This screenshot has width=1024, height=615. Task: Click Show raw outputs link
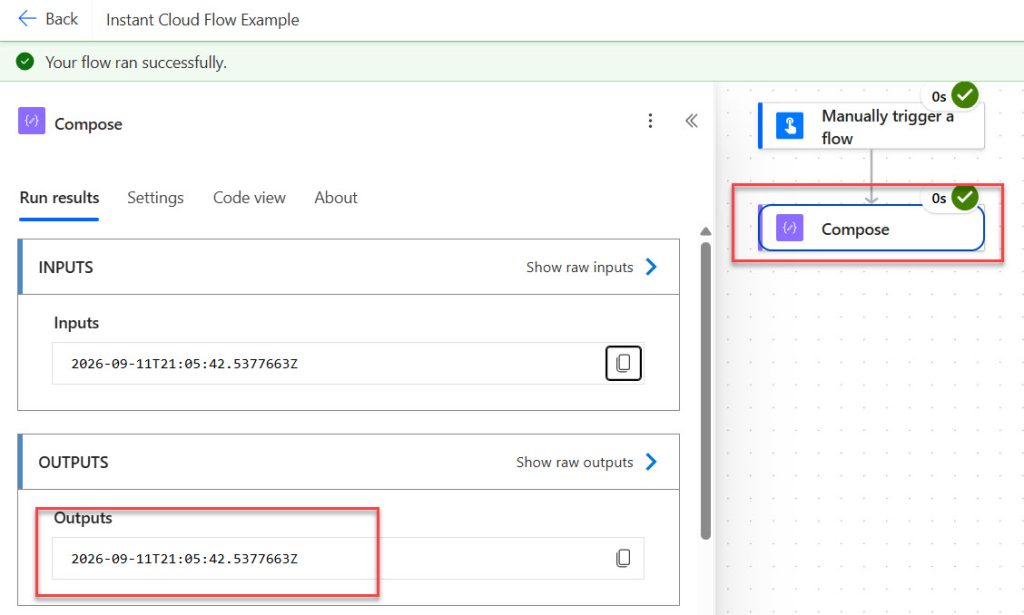[x=575, y=462]
